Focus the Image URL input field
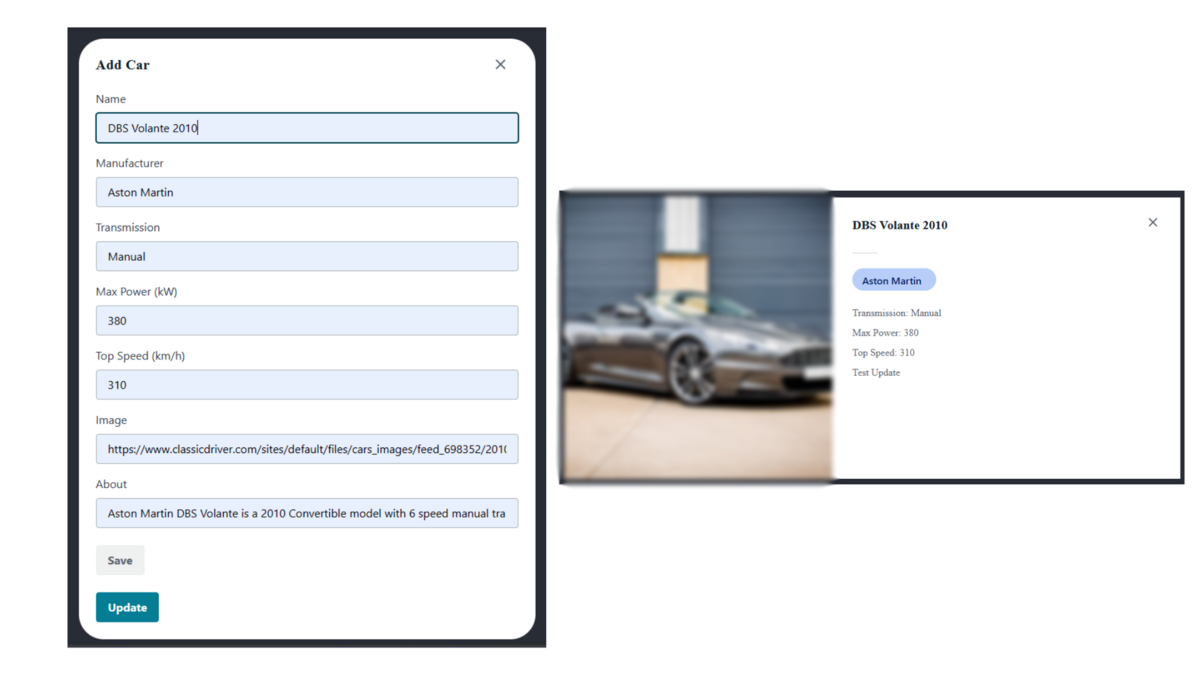Image resolution: width=1200 pixels, height=675 pixels. tap(307, 449)
